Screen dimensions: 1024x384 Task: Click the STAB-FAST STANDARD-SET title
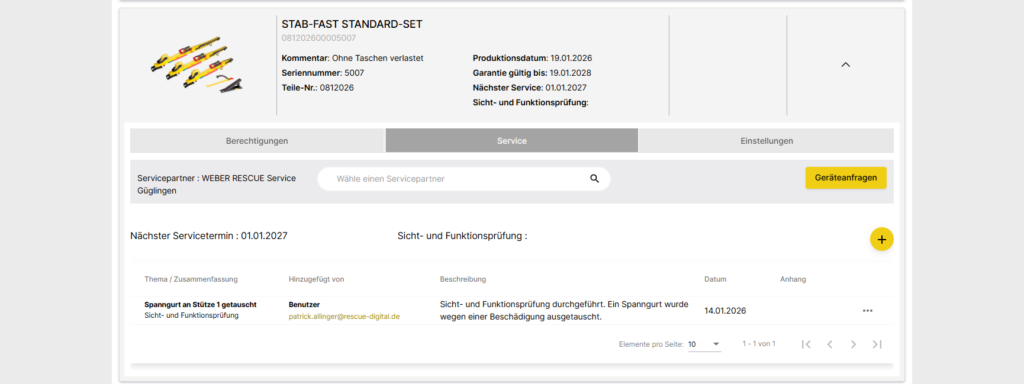(352, 24)
